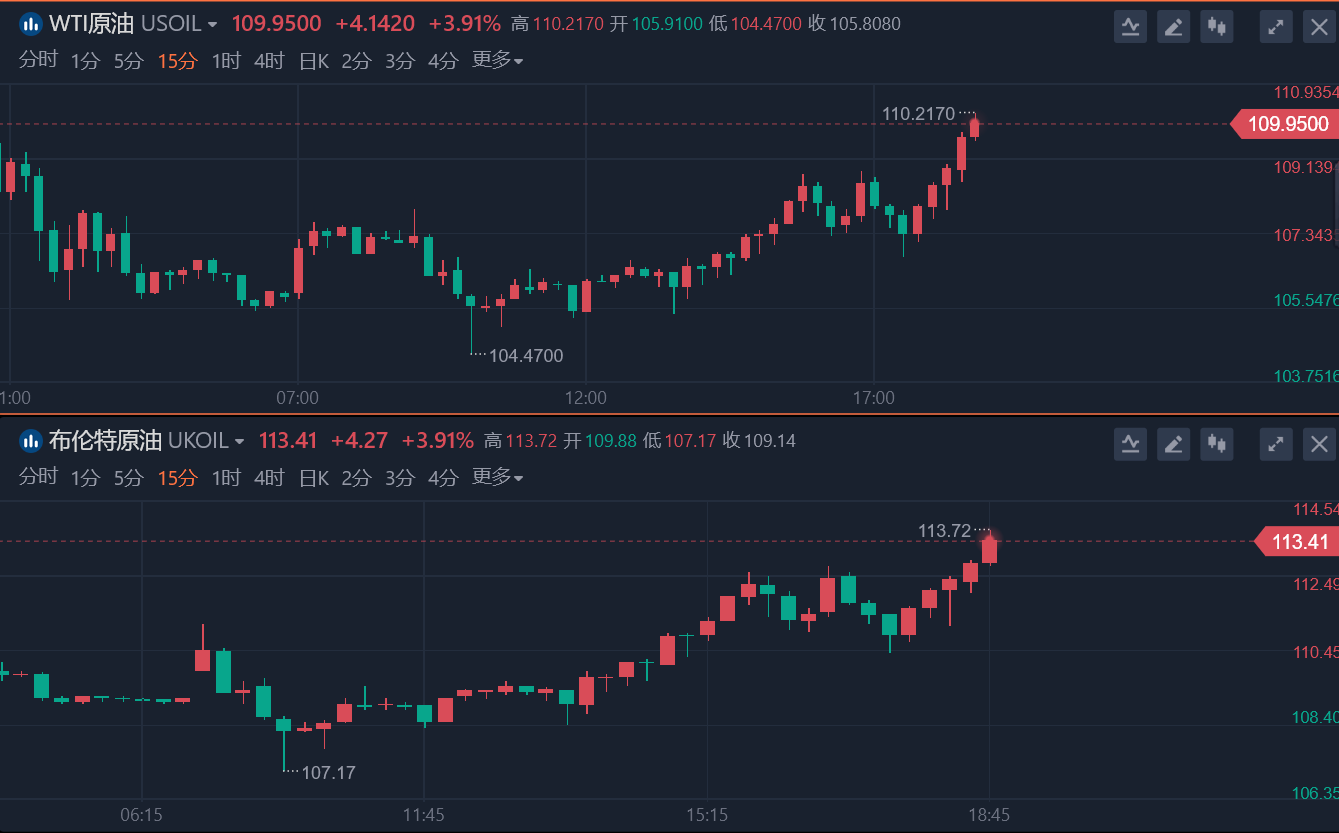Click Brent low label 107.17 on chart
This screenshot has width=1339, height=833.
(328, 773)
